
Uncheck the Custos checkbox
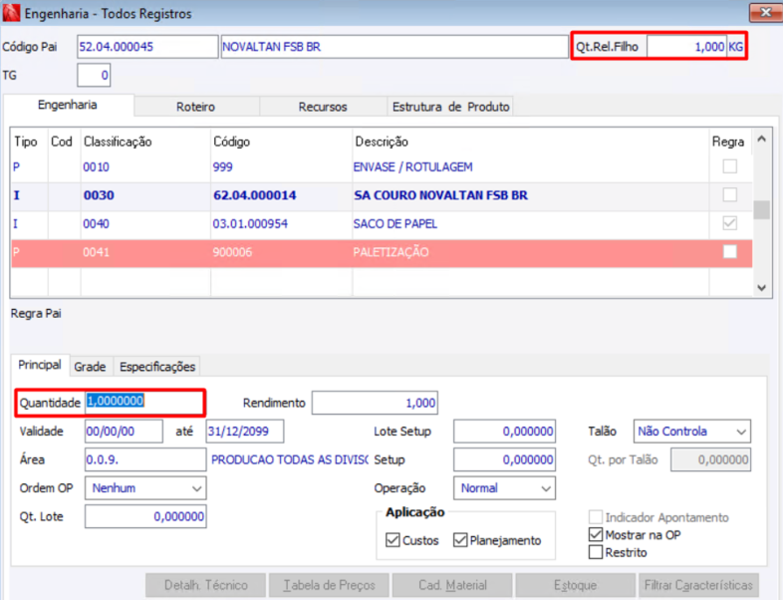[x=393, y=540]
